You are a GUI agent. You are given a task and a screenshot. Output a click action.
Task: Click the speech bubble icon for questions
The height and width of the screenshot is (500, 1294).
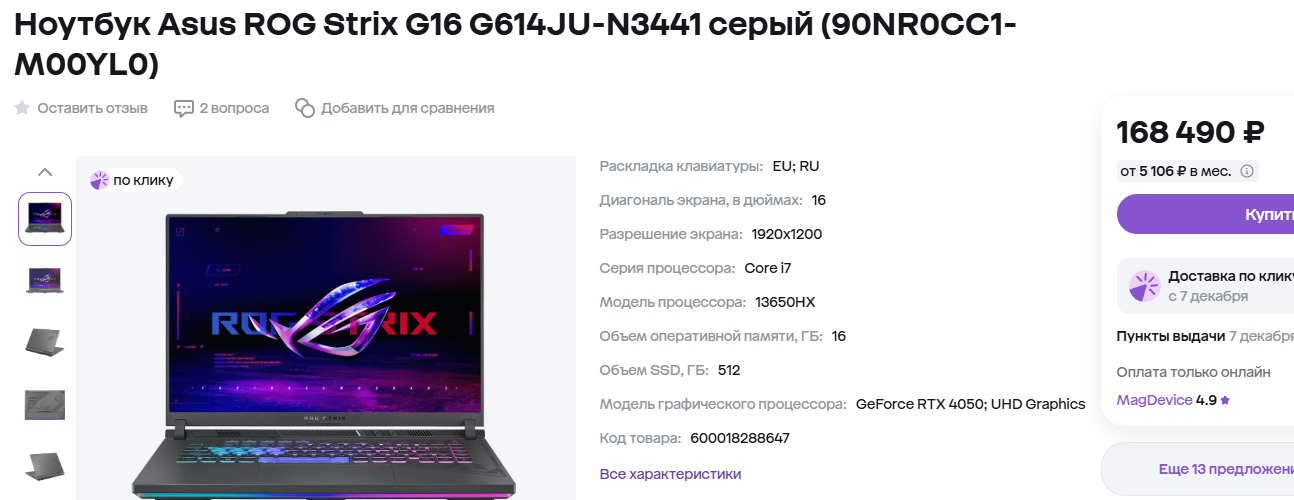(184, 108)
